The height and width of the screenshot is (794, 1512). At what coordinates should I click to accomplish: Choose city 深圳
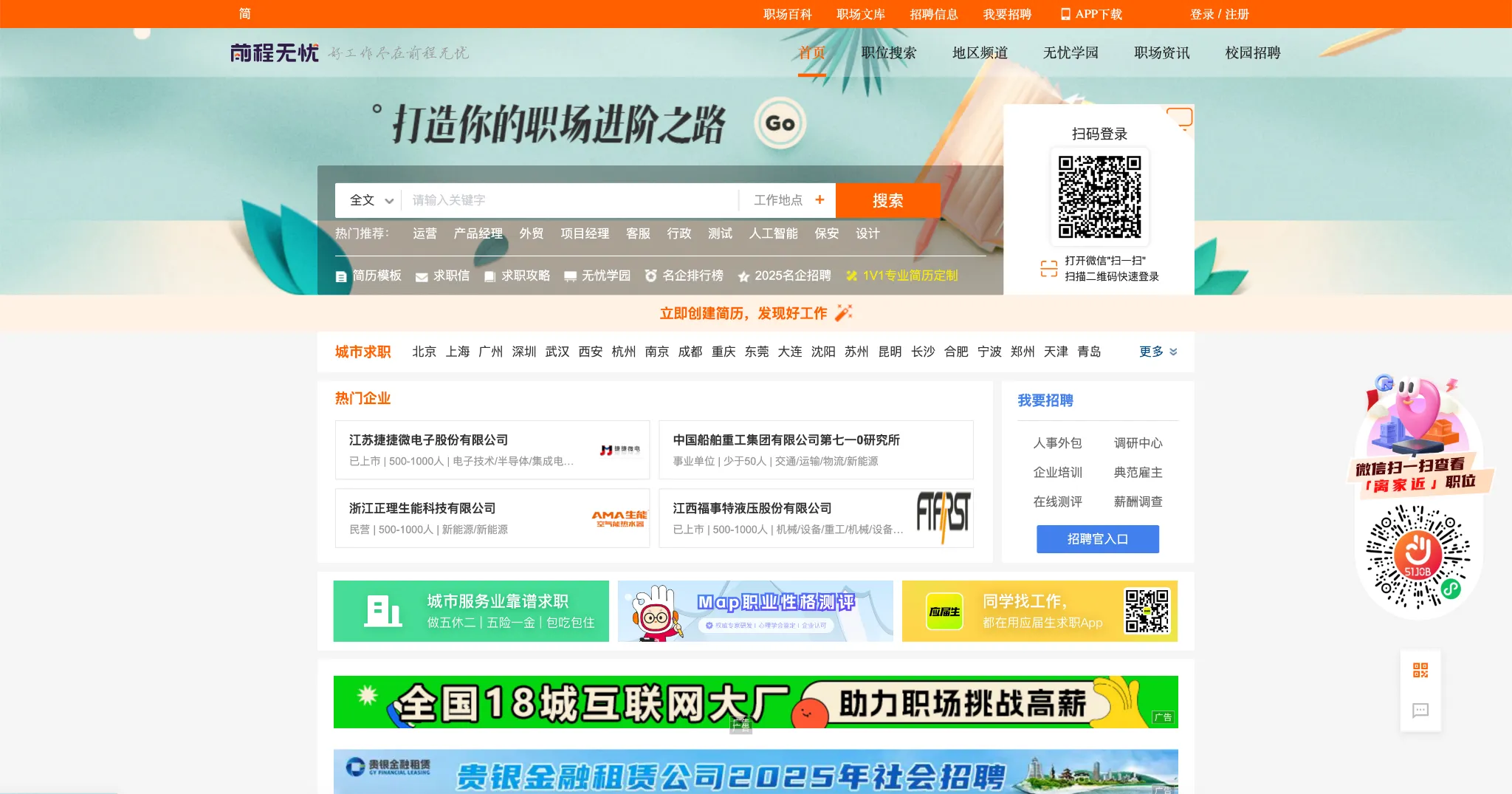524,352
